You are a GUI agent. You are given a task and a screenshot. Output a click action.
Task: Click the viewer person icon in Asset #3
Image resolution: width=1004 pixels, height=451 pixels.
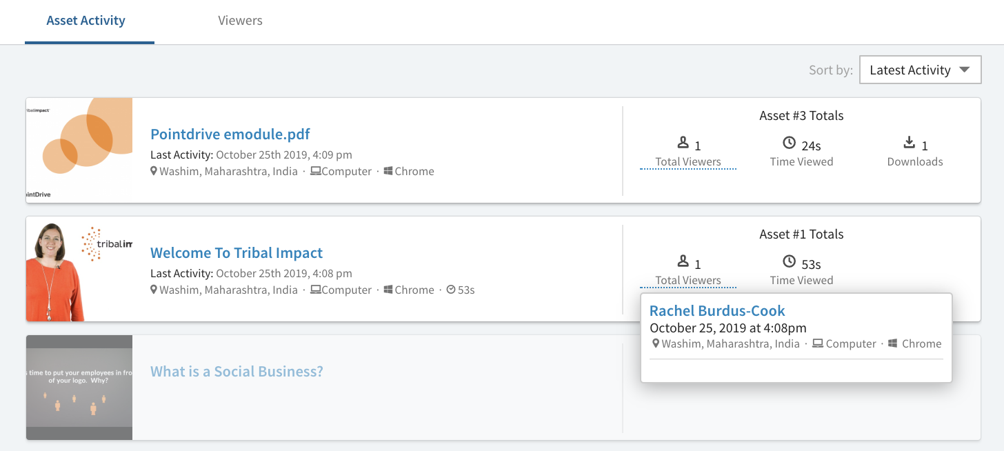[x=683, y=143]
